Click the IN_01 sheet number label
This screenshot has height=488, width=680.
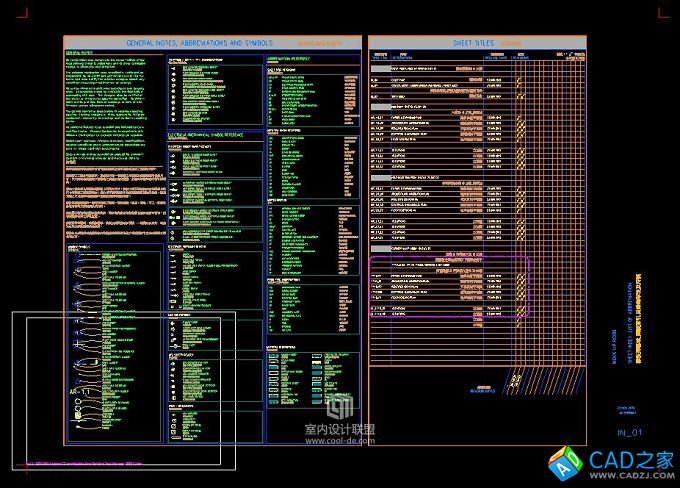629,432
